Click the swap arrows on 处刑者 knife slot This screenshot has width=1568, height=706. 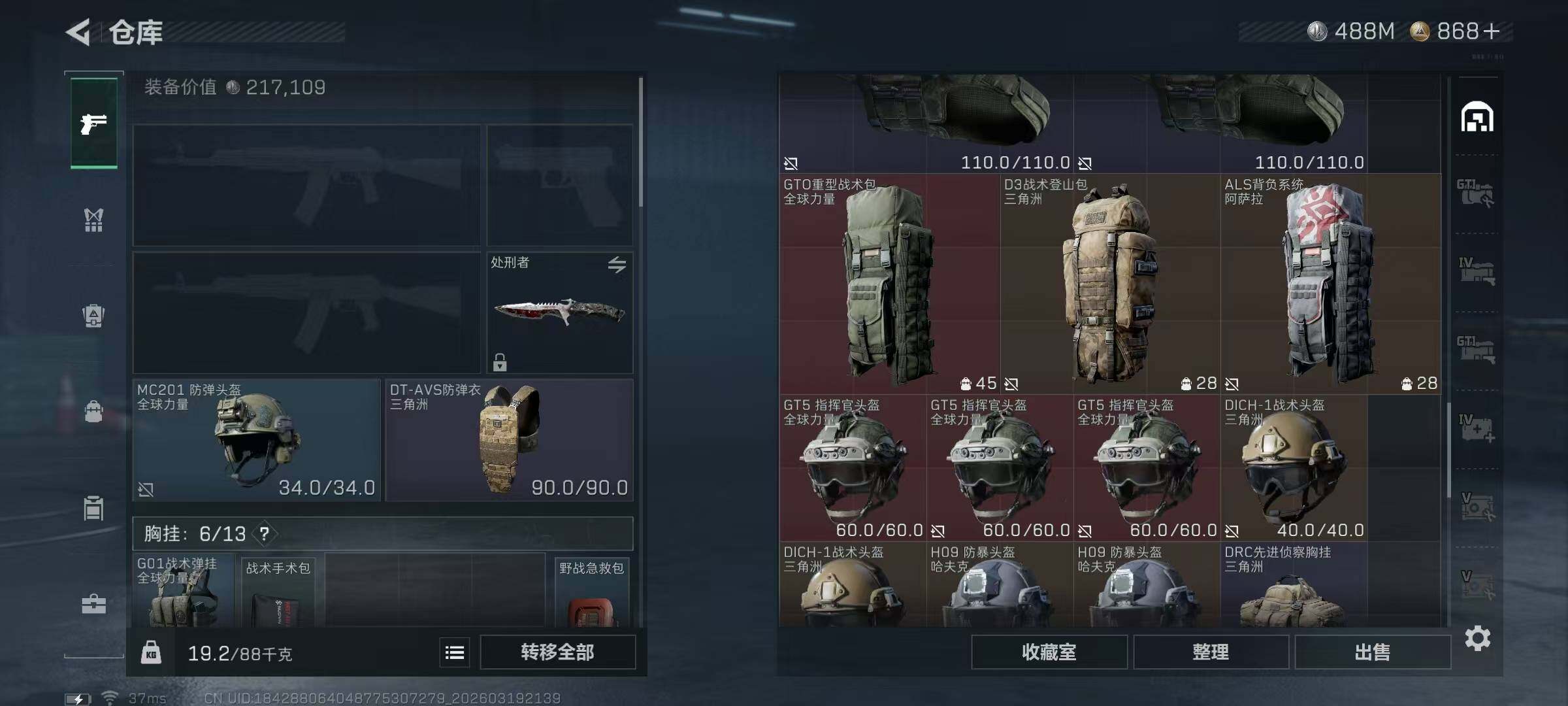(x=617, y=265)
